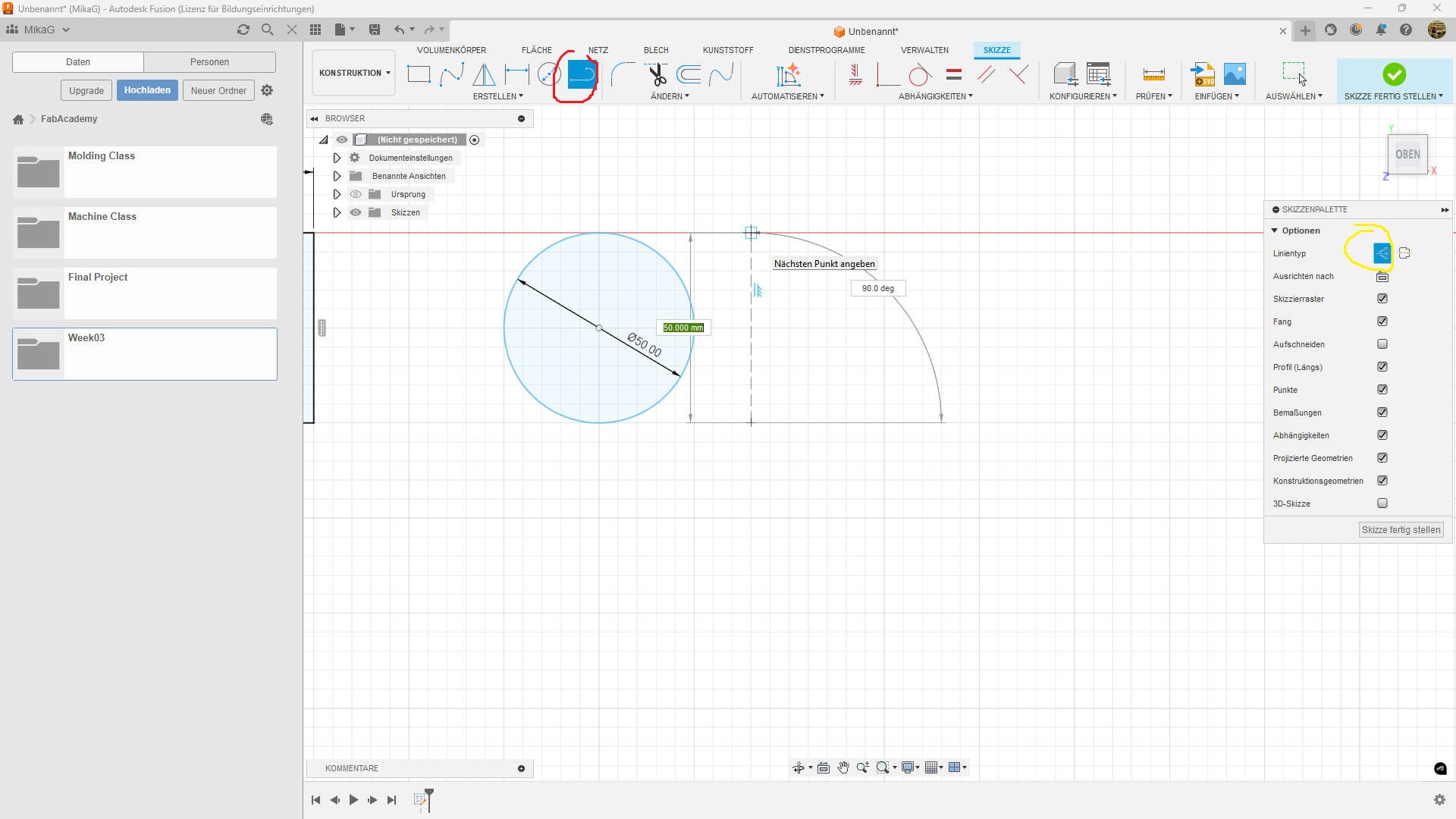The image size is (1456, 819).
Task: Expand the Skizzen tree node
Action: coord(337,212)
